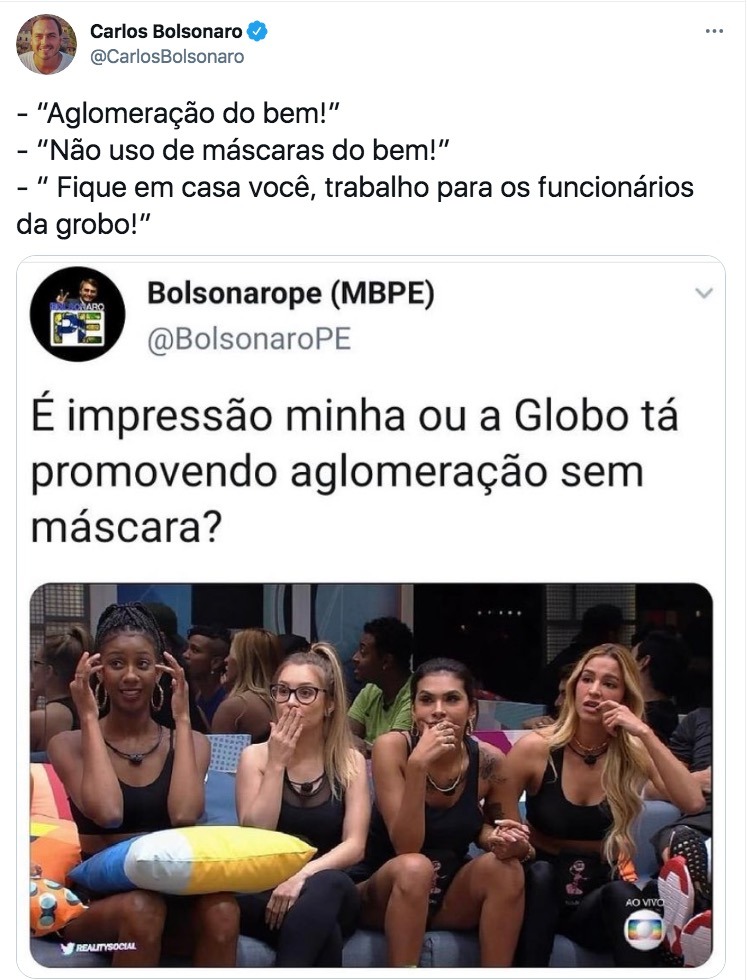
Task: Click the Globo logo watermark in photo
Action: click(644, 929)
